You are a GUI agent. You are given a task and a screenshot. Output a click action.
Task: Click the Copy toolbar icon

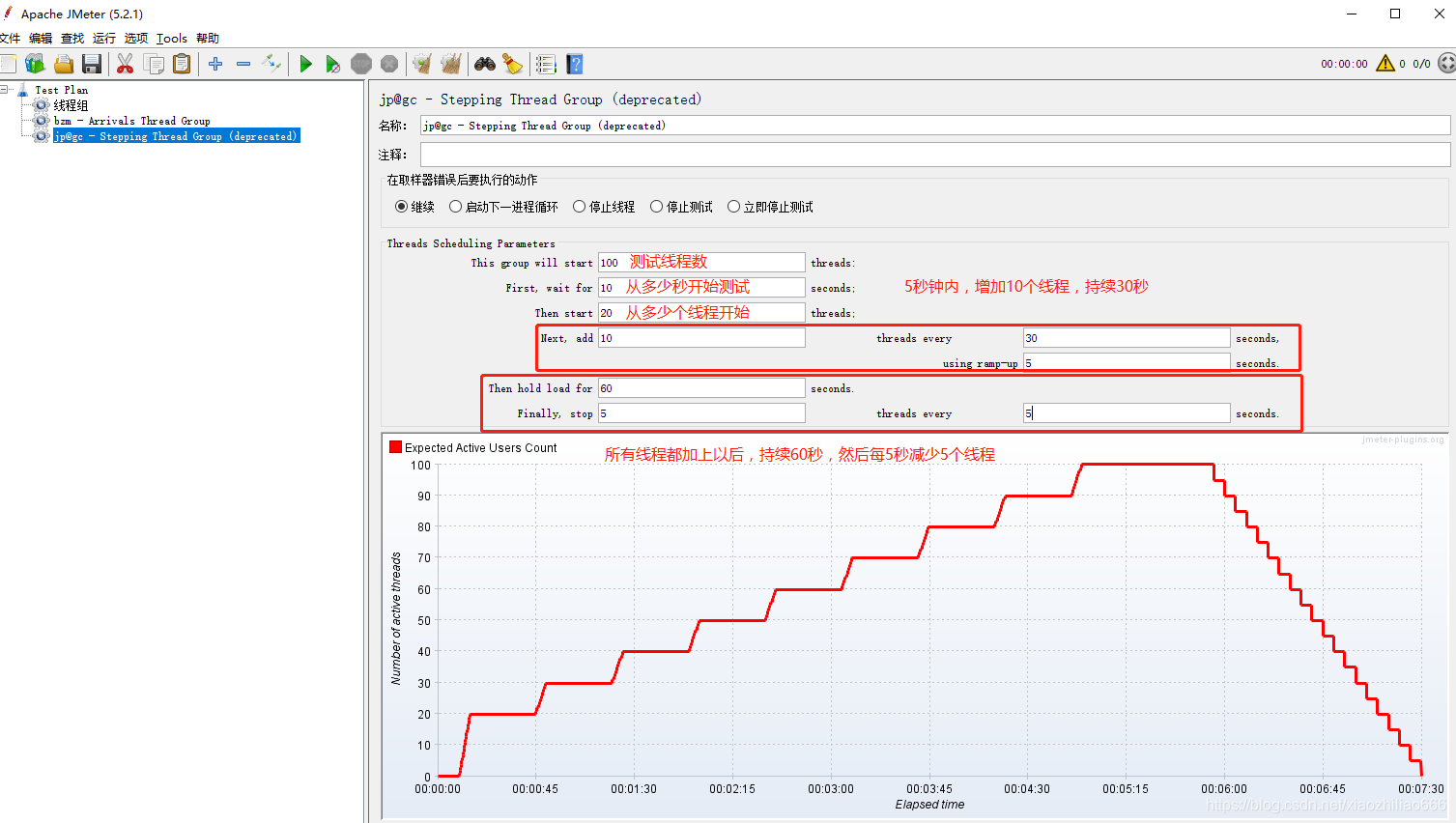coord(154,64)
